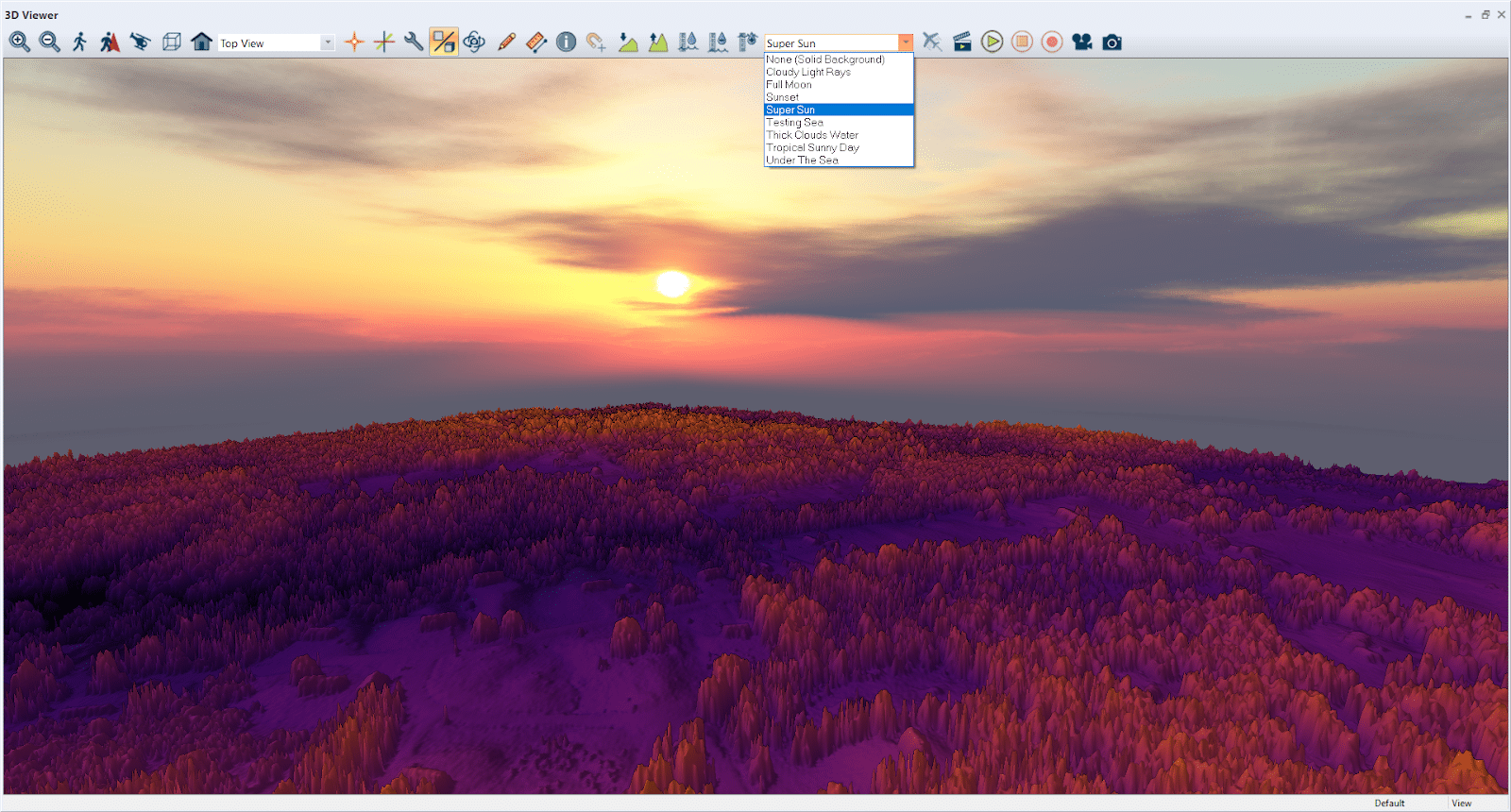Viewport: 1511px width, 812px height.
Task: Activate walk mode with the walking person icon
Action: coord(80,42)
